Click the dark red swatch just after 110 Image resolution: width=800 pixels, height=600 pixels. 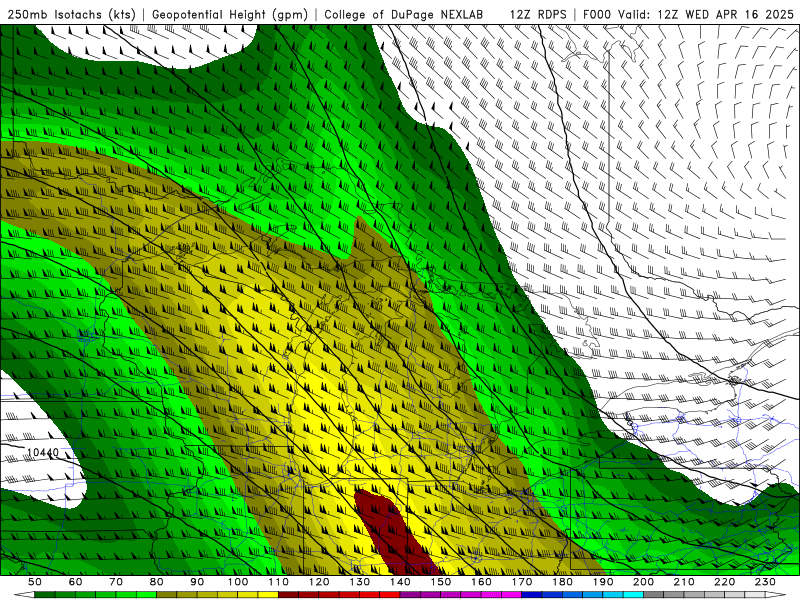tap(288, 594)
